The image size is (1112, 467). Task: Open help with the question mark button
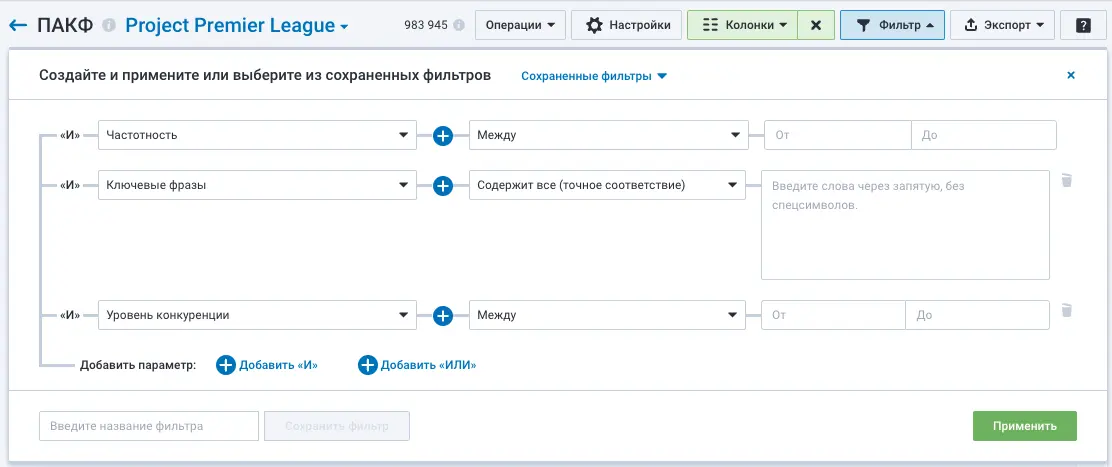[x=1083, y=25]
